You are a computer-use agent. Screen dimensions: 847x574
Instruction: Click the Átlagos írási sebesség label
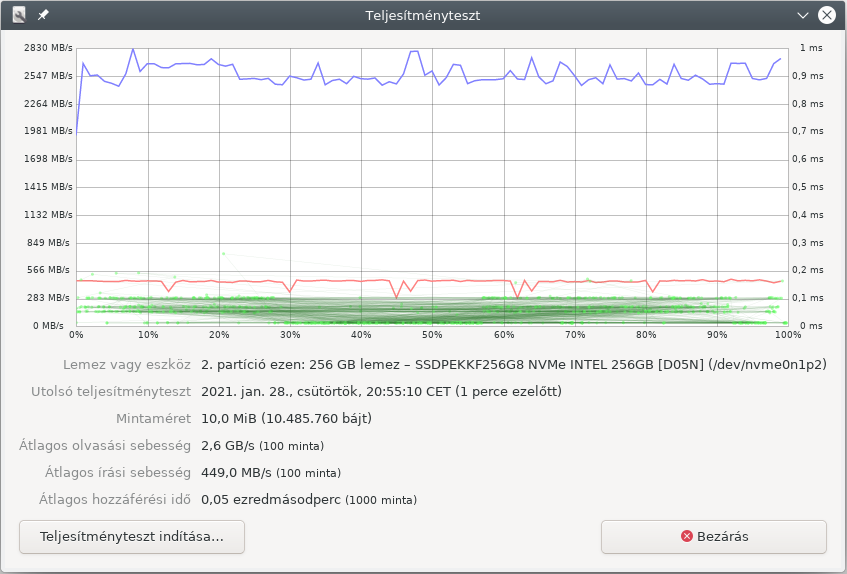118,472
